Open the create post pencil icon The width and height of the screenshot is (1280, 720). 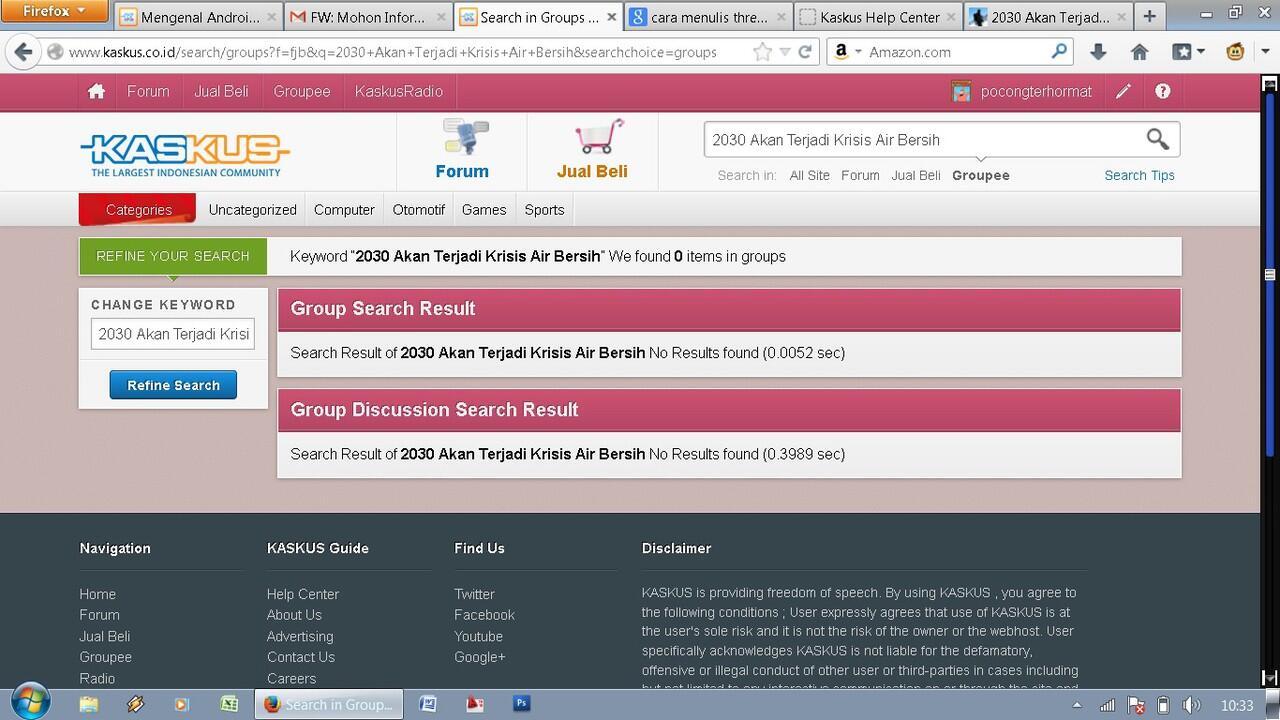(1123, 91)
